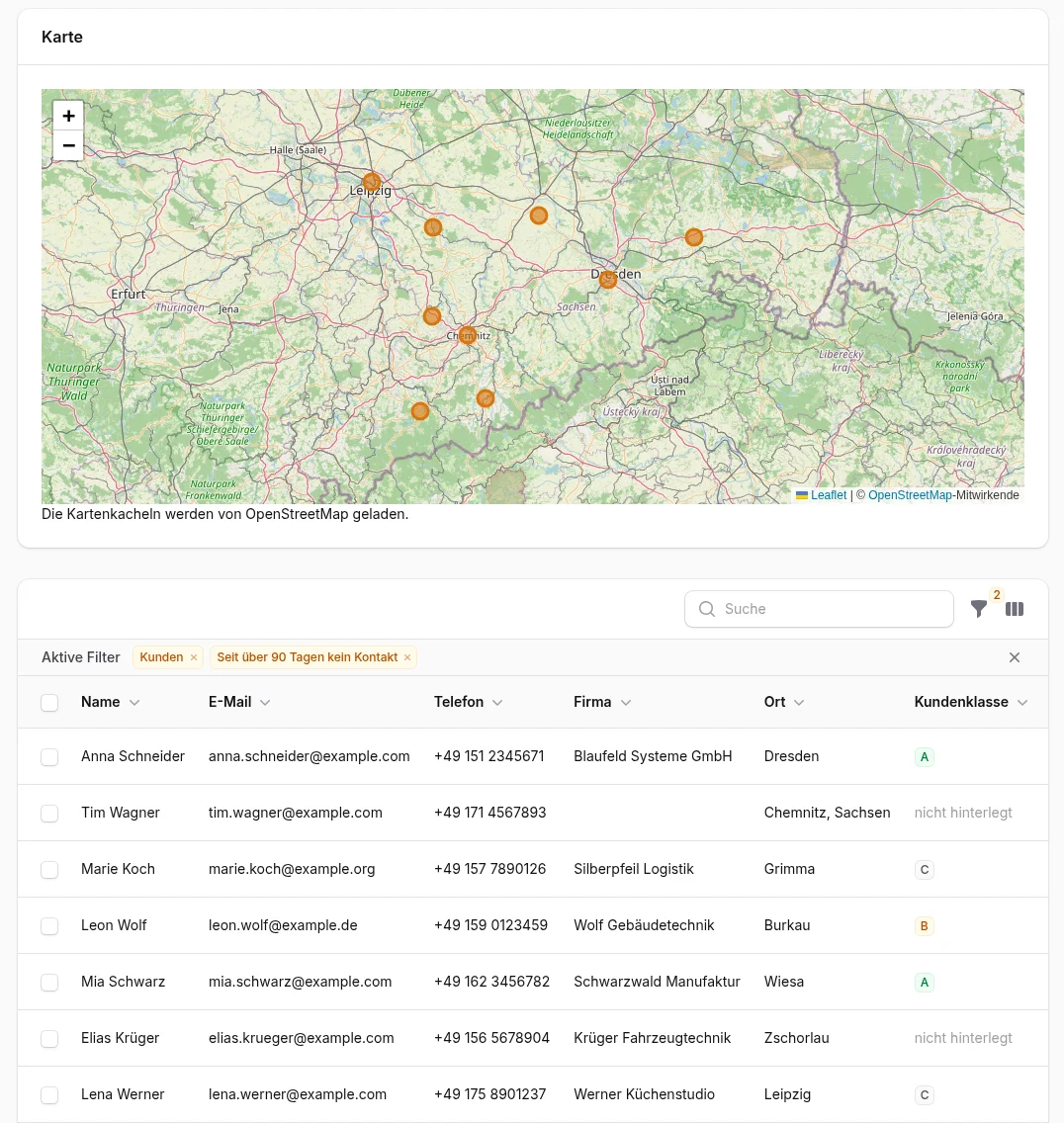Expand the E-Mail column menu chevron
The height and width of the screenshot is (1123, 1064).
(265, 703)
